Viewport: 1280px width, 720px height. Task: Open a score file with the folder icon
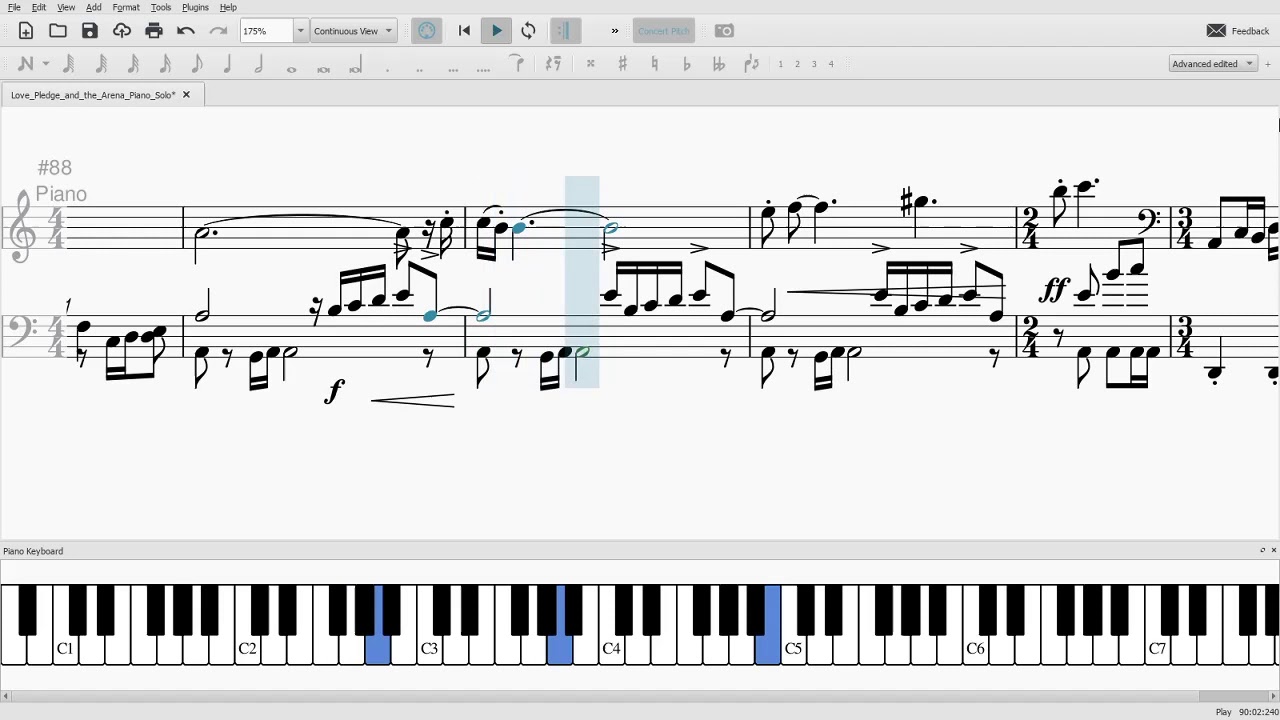[x=58, y=31]
